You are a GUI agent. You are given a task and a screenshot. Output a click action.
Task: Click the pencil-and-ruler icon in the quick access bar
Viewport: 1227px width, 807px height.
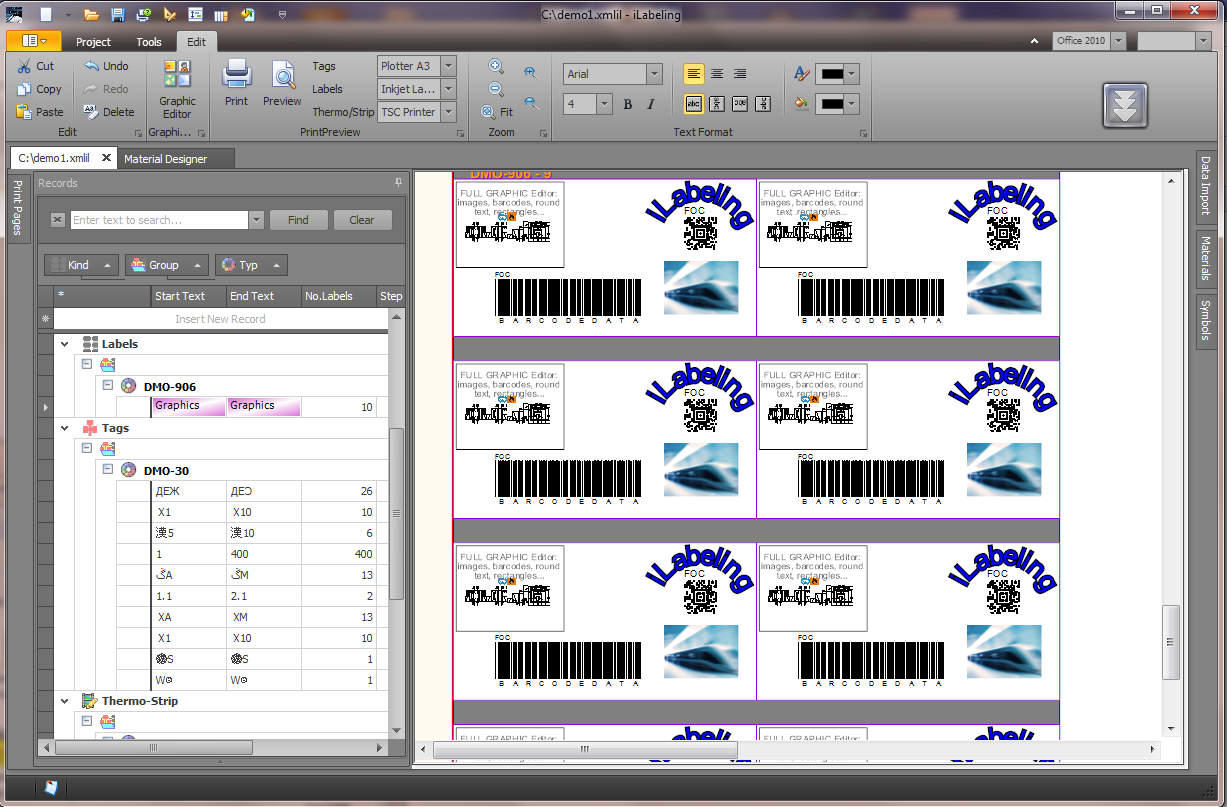tap(169, 14)
